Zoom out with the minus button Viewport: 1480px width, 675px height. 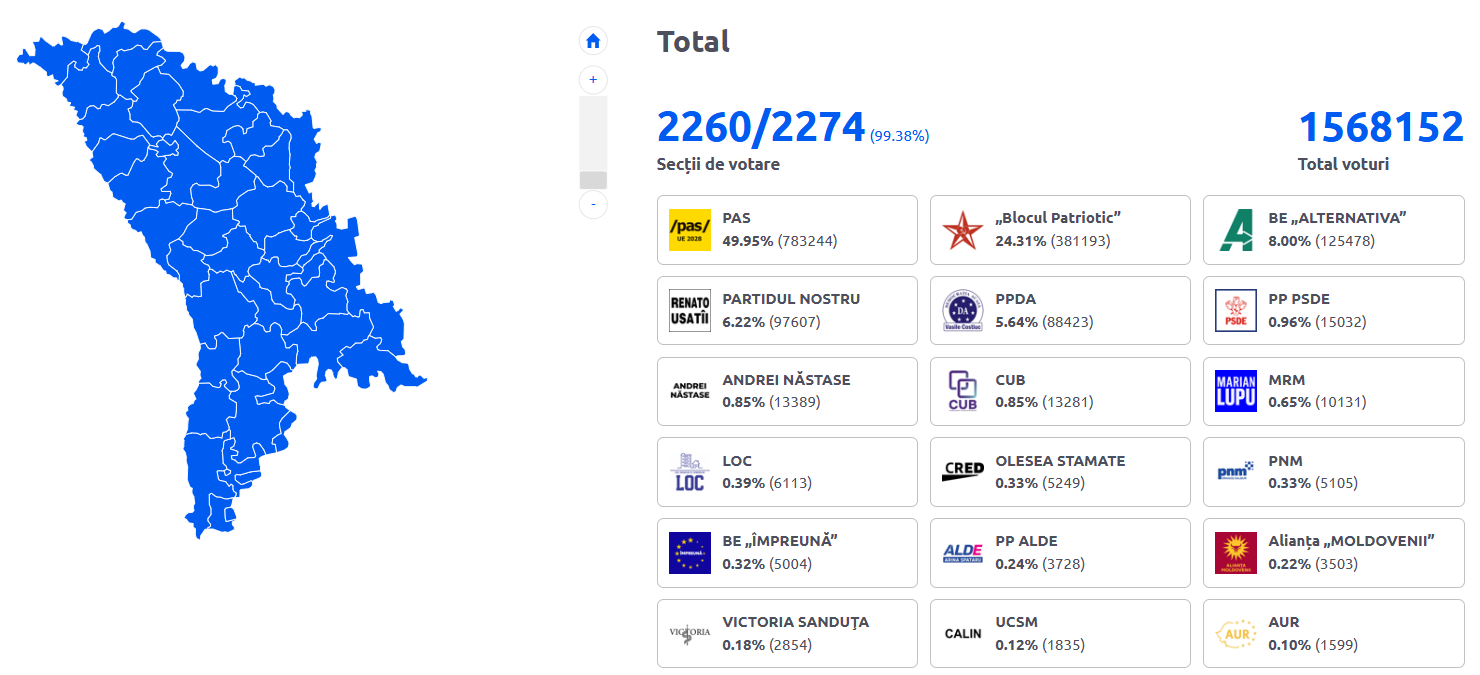pos(593,204)
